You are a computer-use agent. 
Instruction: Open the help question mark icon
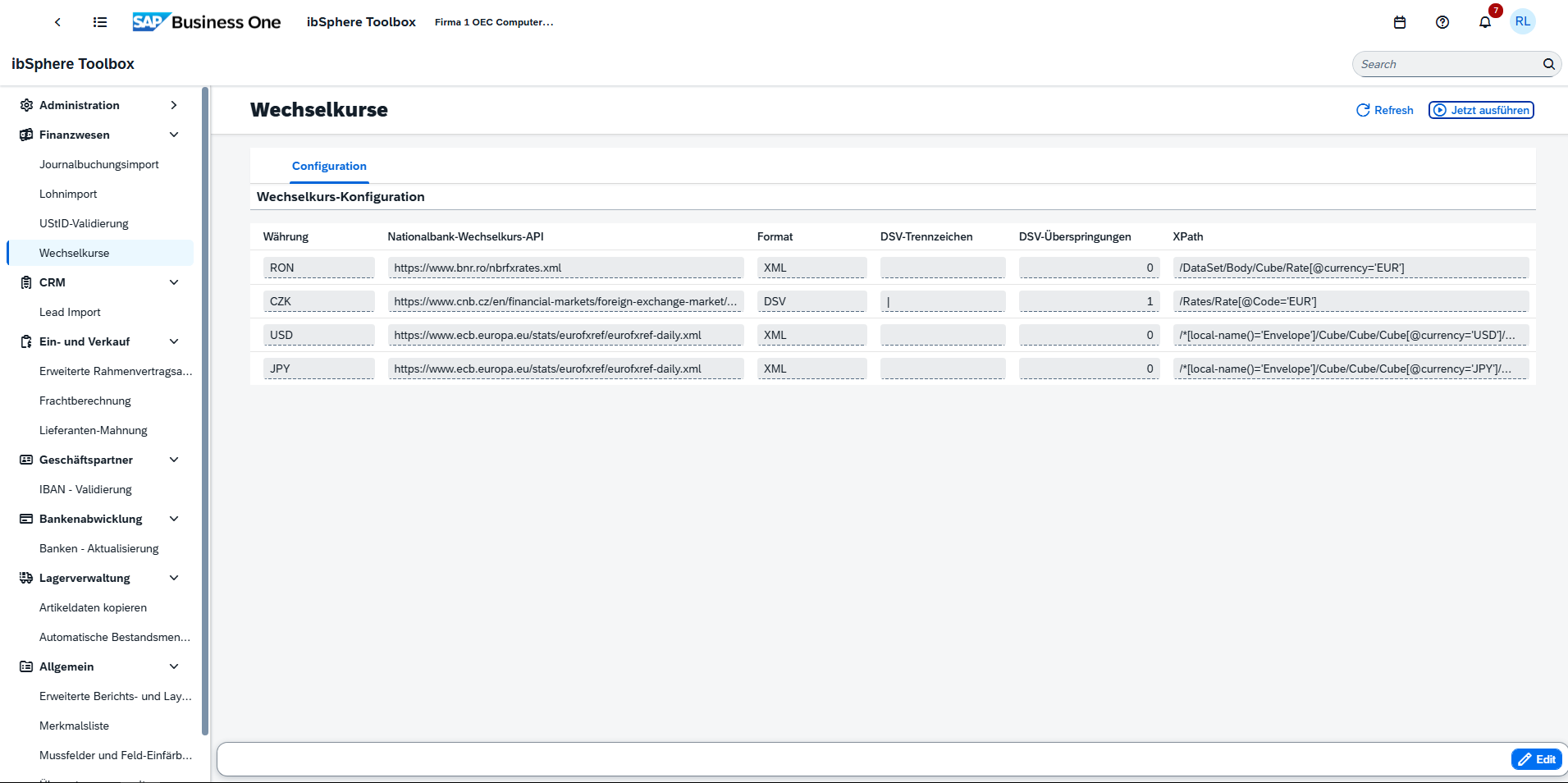1442,22
